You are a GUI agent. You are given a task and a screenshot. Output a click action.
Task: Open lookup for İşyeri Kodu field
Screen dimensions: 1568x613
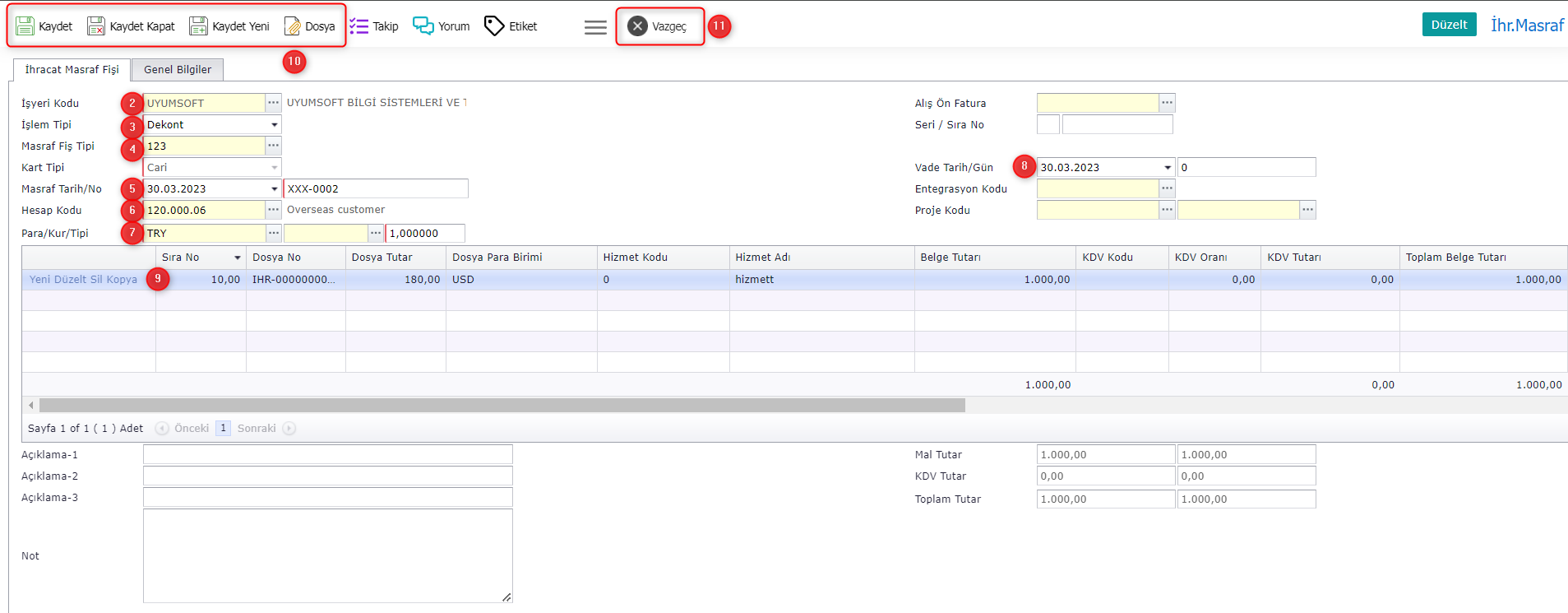click(x=273, y=103)
